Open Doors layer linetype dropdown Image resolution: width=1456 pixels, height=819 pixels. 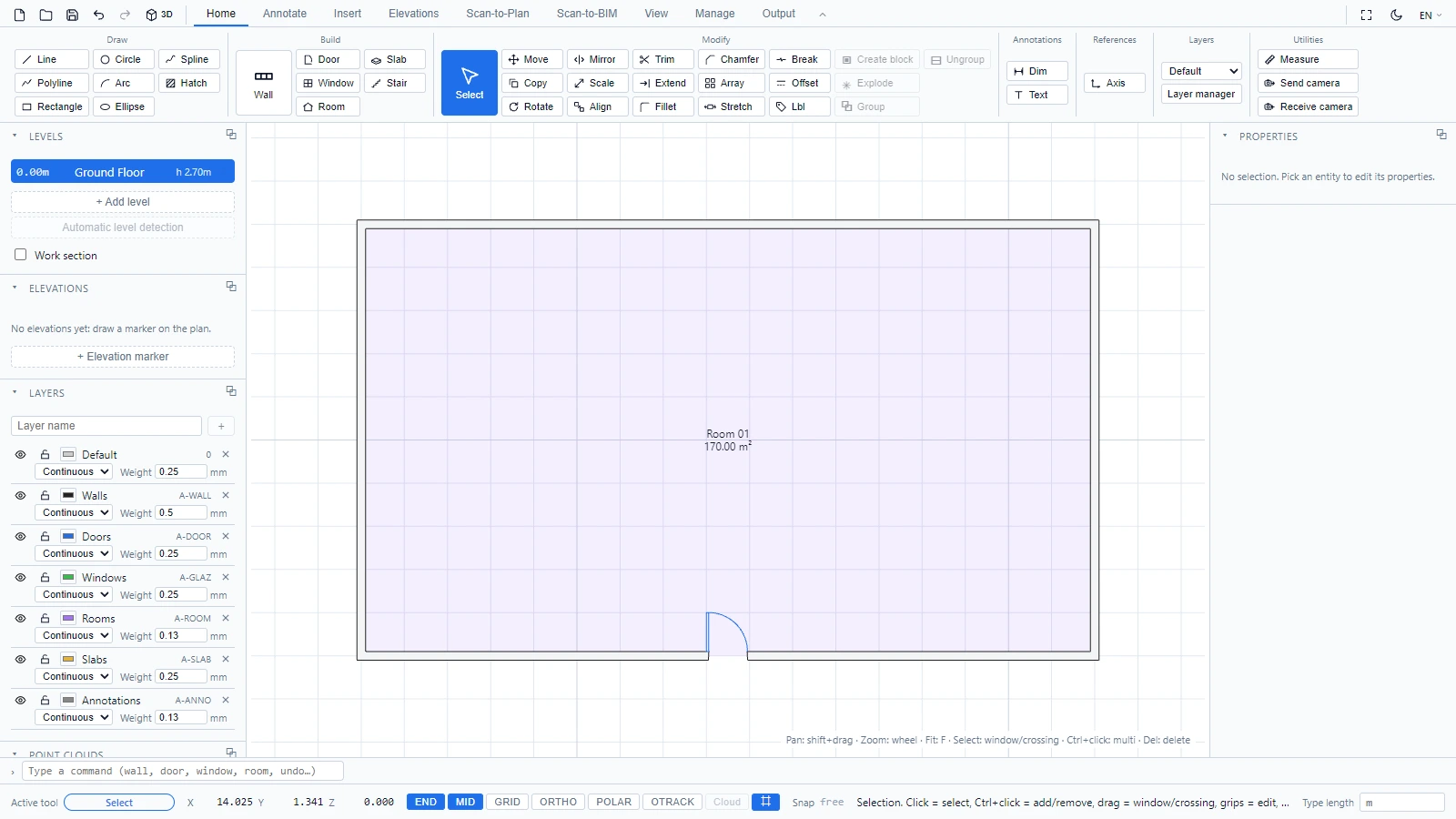pyautogui.click(x=73, y=553)
